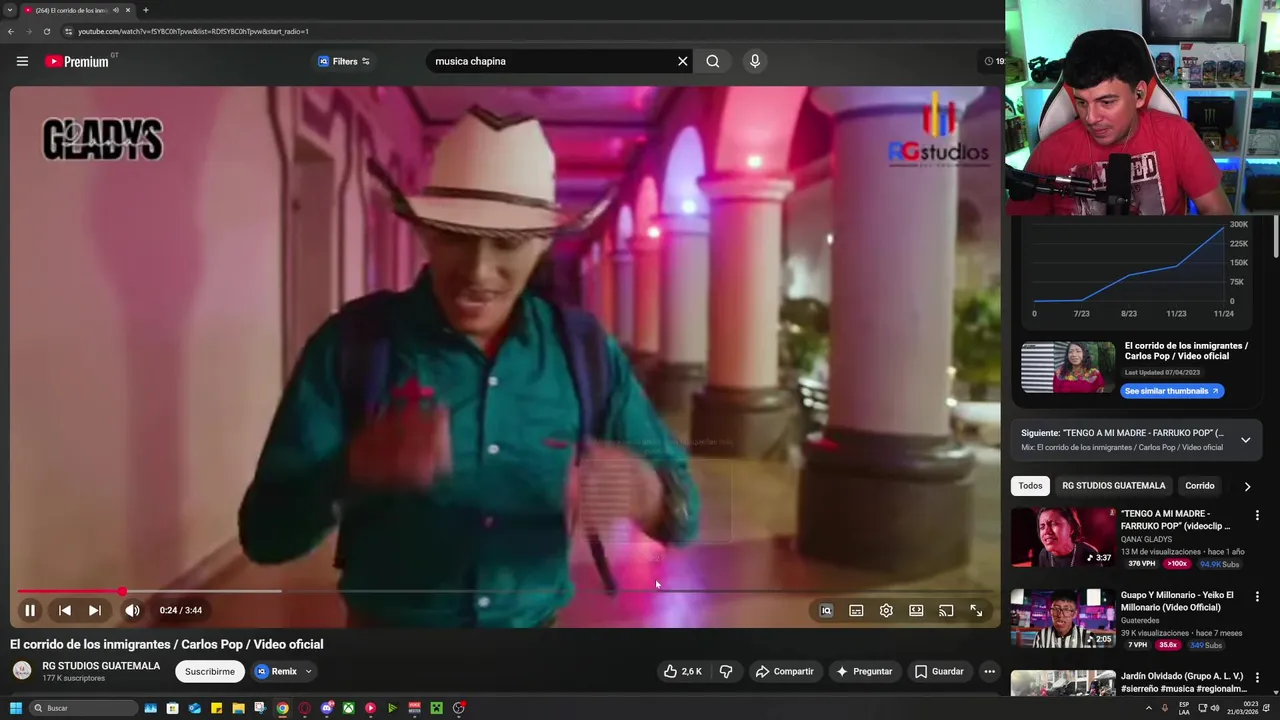1280x720 pixels.
Task: Skip to the previous video
Action: (x=64, y=610)
